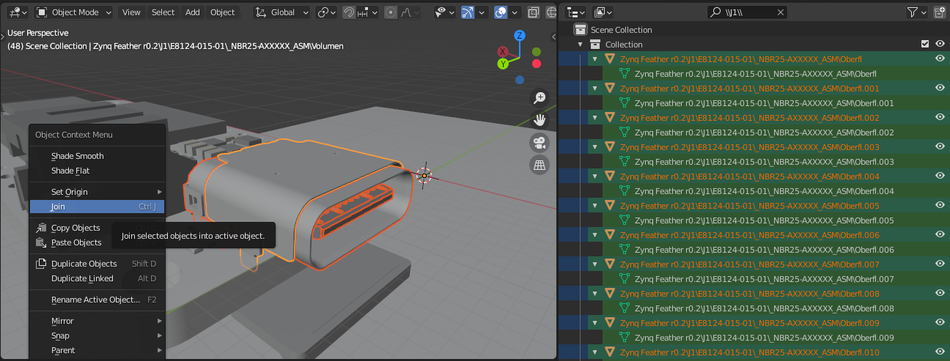Hide Oberfl.002 using its eye icon
This screenshot has height=361, width=950.
click(x=940, y=118)
